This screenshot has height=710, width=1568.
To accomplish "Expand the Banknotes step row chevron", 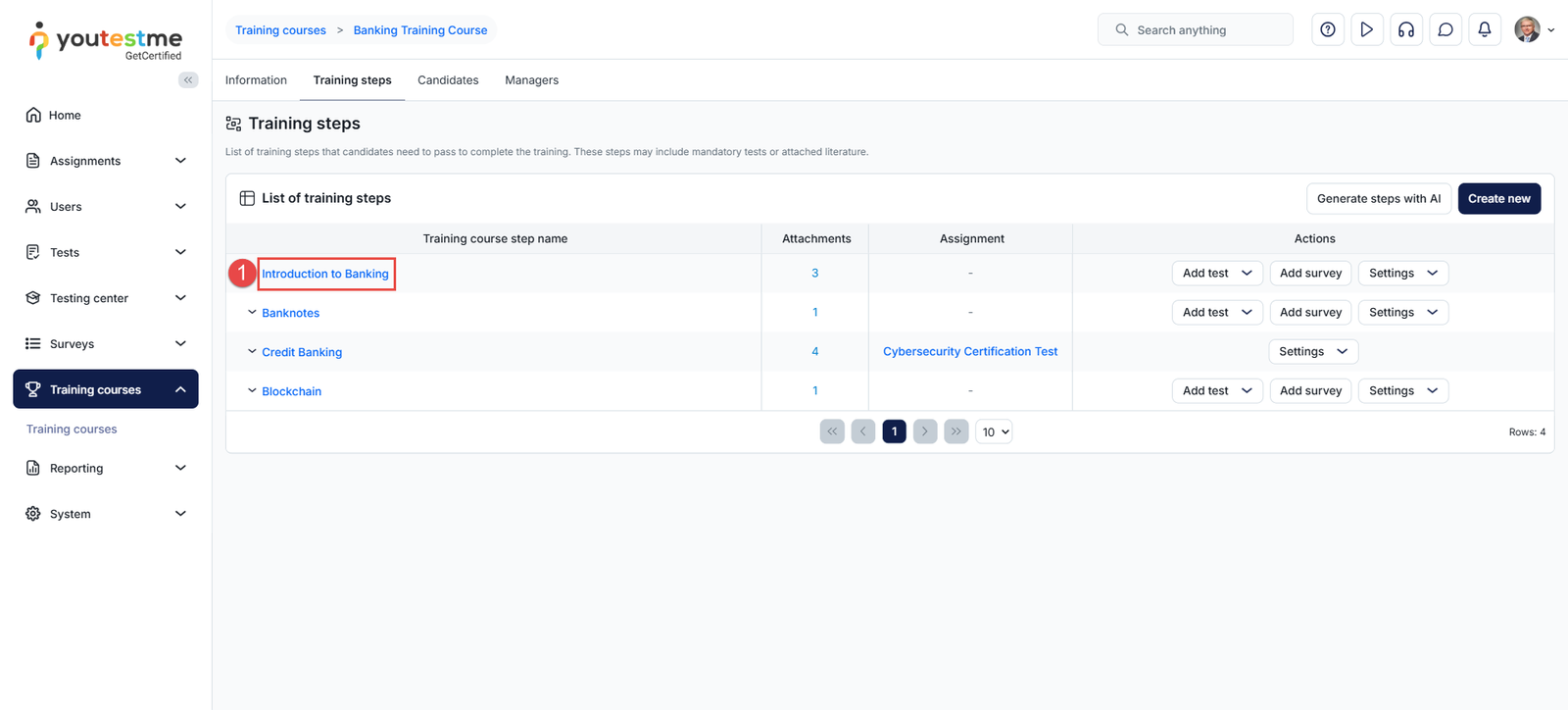I will [x=252, y=313].
